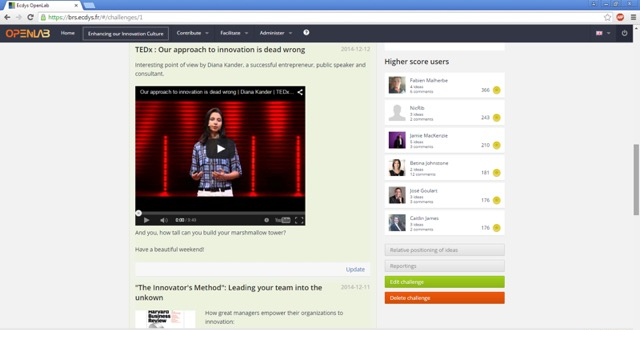Click the orange Delete challenge button
This screenshot has width=640, height=360.
pyautogui.click(x=444, y=298)
